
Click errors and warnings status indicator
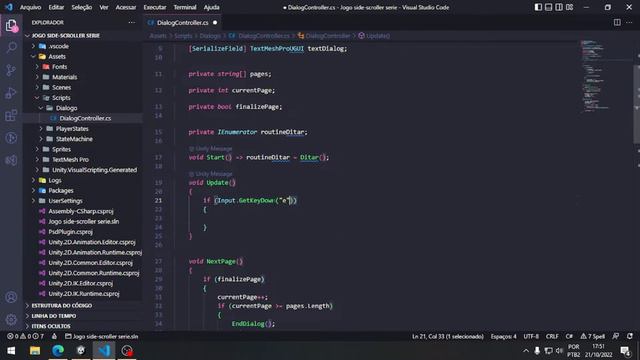25,336
